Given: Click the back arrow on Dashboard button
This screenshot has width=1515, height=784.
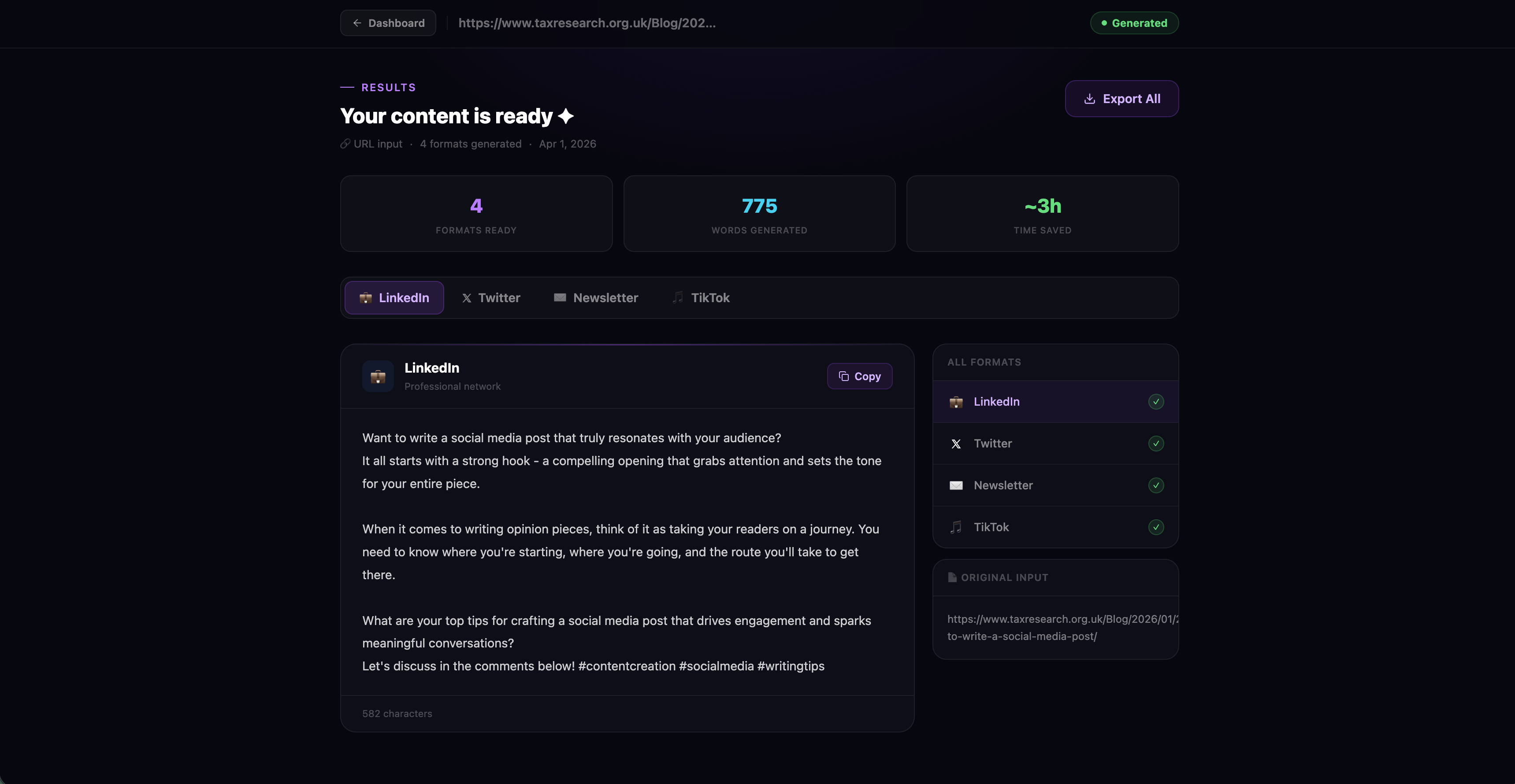Looking at the screenshot, I should (x=357, y=23).
